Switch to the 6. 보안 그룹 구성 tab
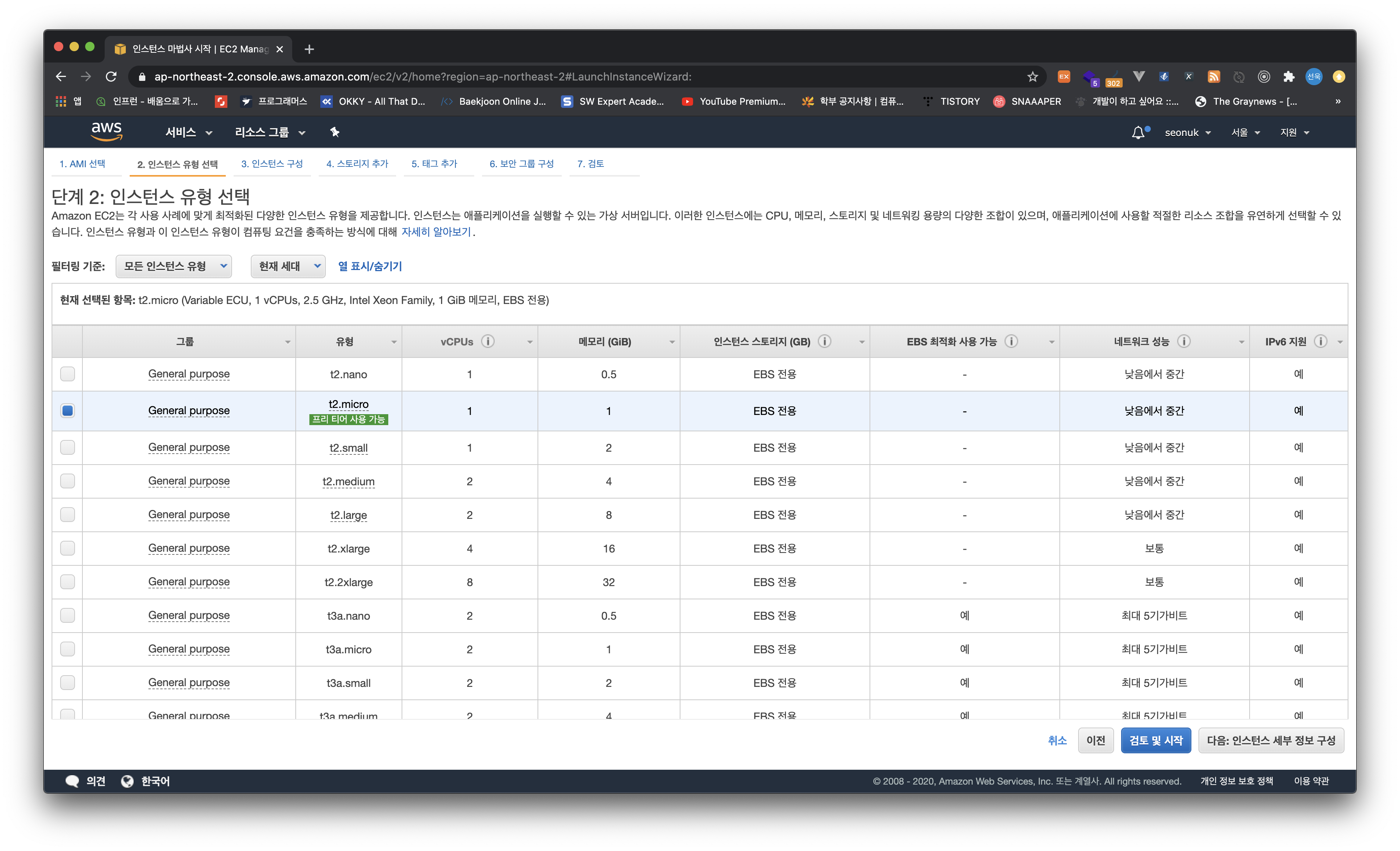 click(521, 164)
